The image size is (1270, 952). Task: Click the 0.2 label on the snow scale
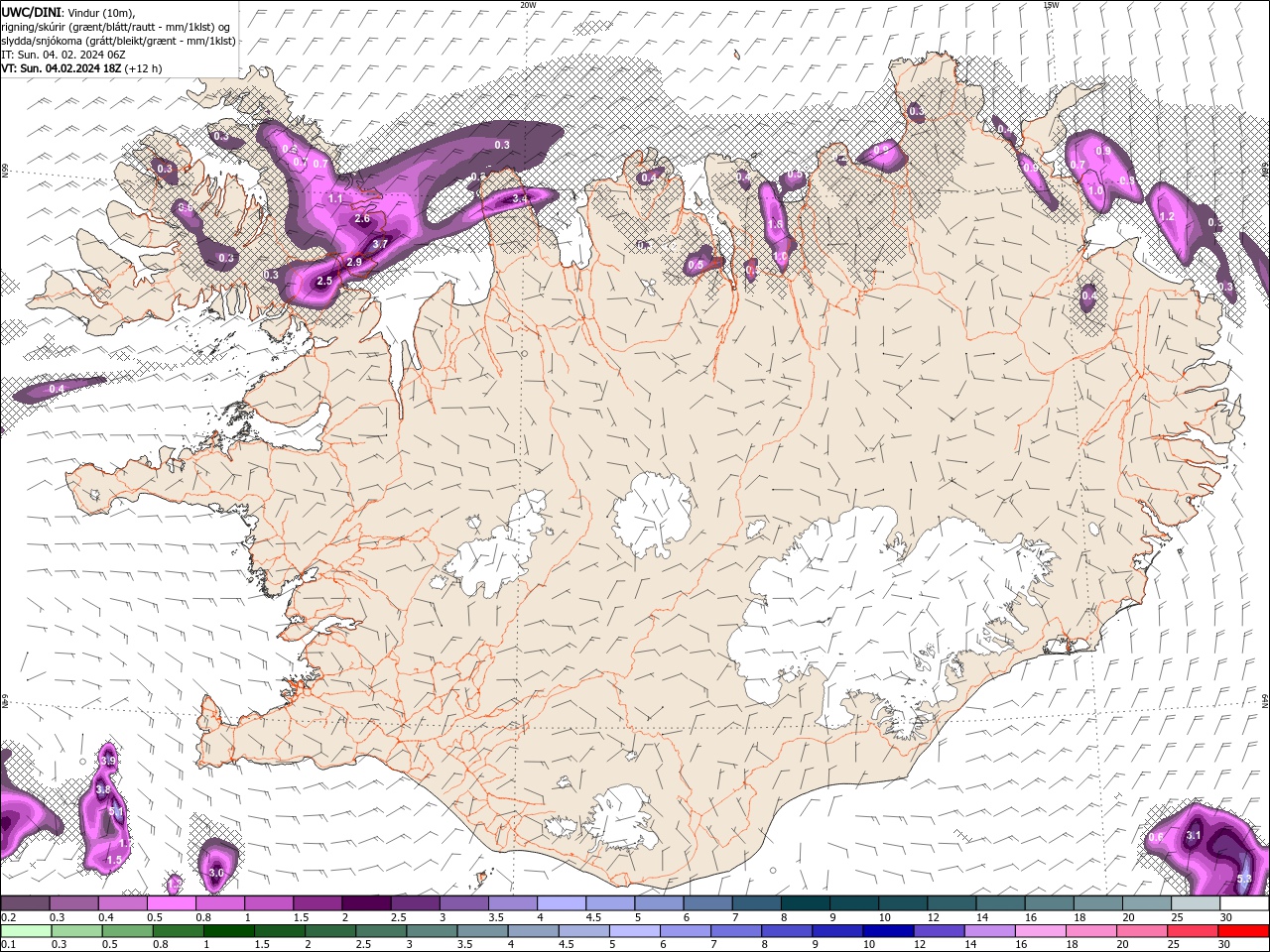pyautogui.click(x=8, y=917)
